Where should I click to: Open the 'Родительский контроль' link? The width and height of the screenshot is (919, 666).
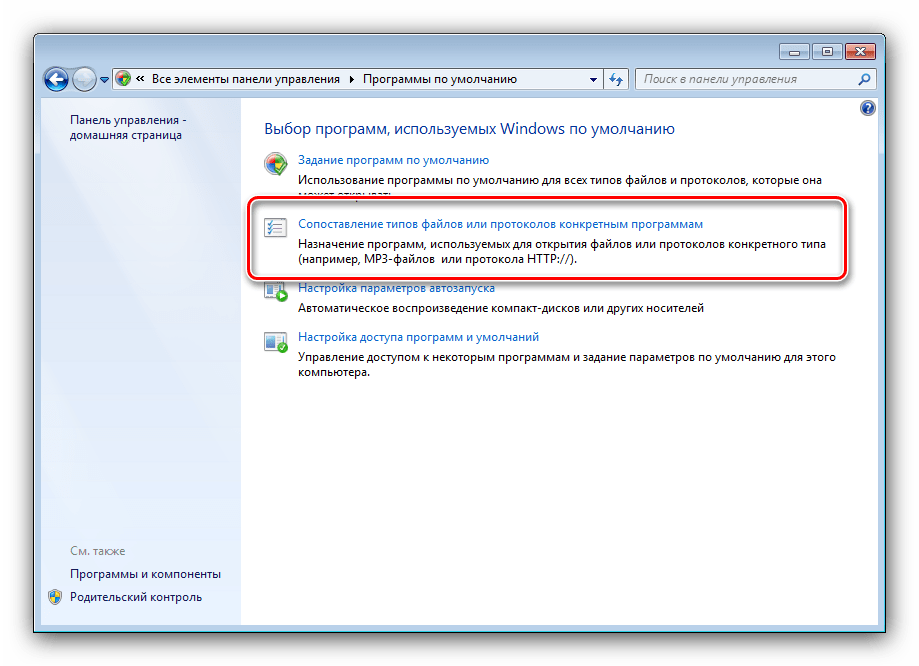[135, 597]
